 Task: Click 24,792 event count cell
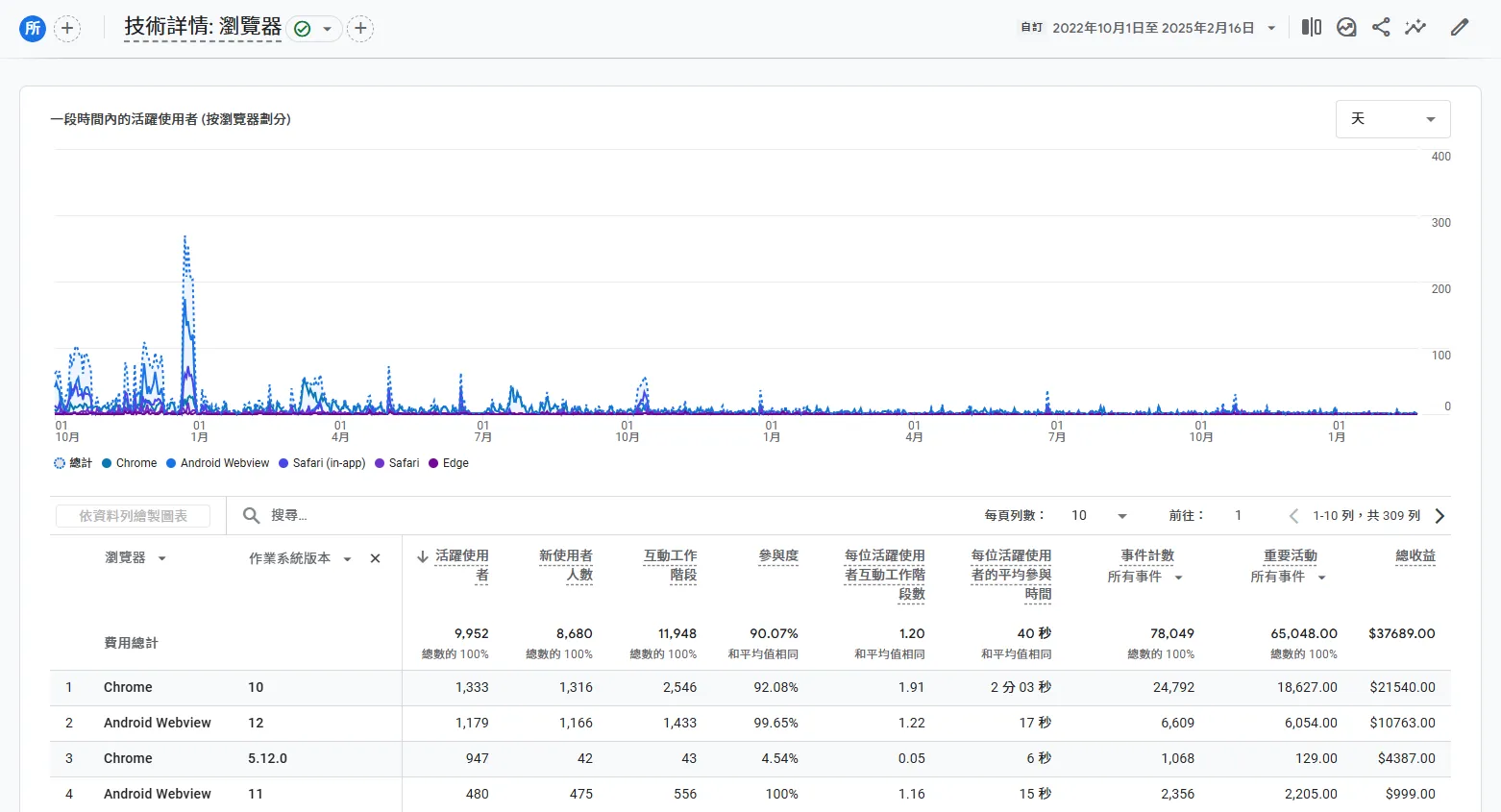coord(1173,687)
